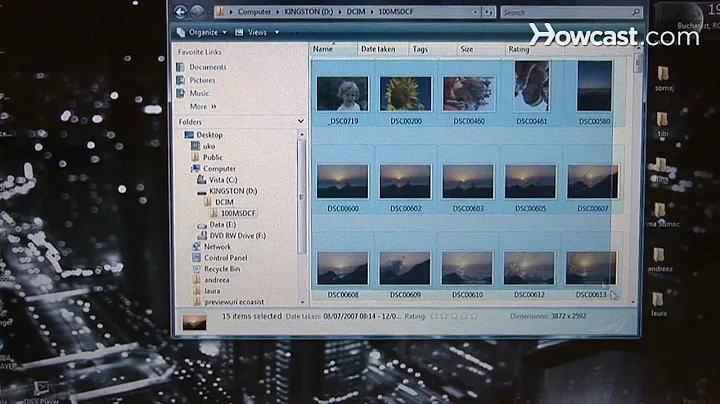Select the DSC00461 thumbnail

tap(532, 86)
